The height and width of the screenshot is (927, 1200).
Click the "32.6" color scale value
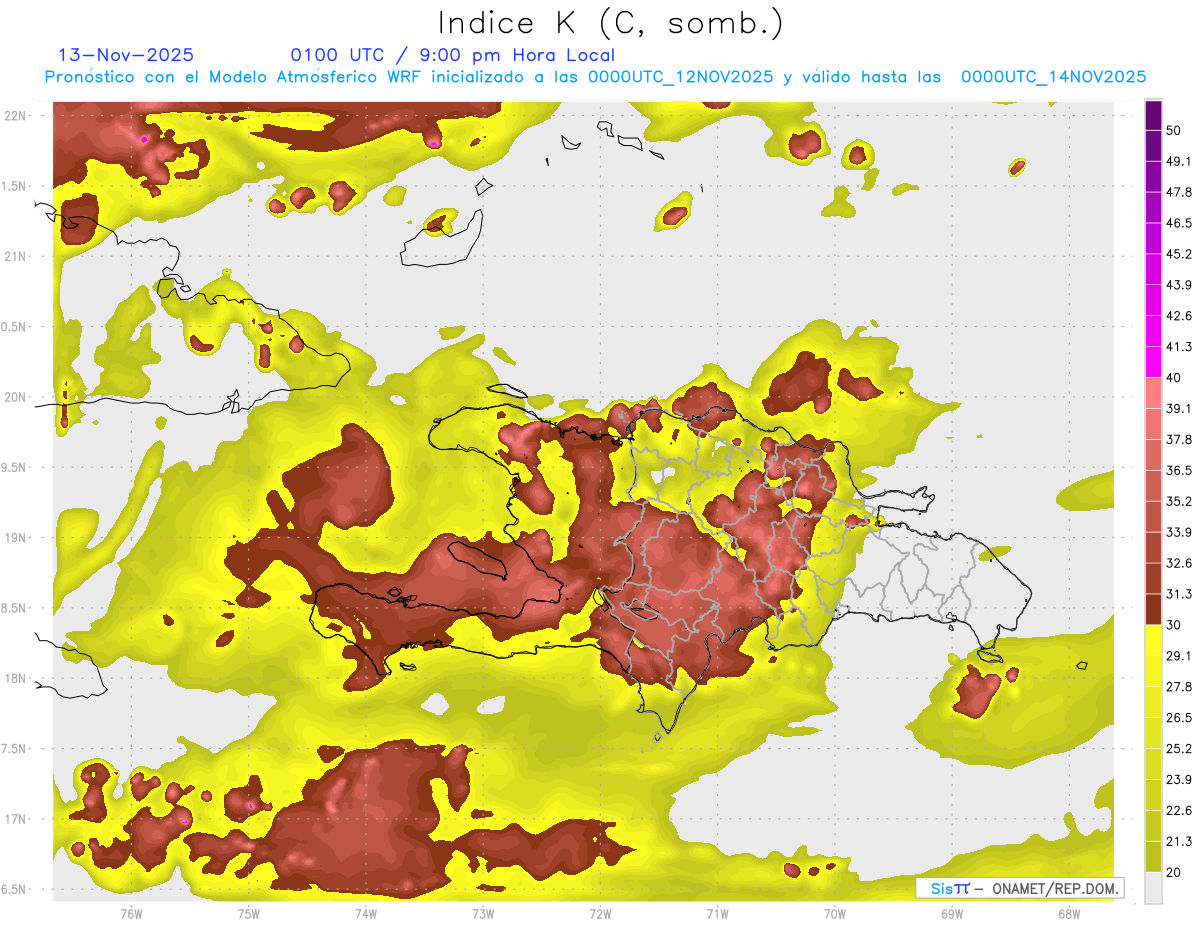tap(1178, 563)
